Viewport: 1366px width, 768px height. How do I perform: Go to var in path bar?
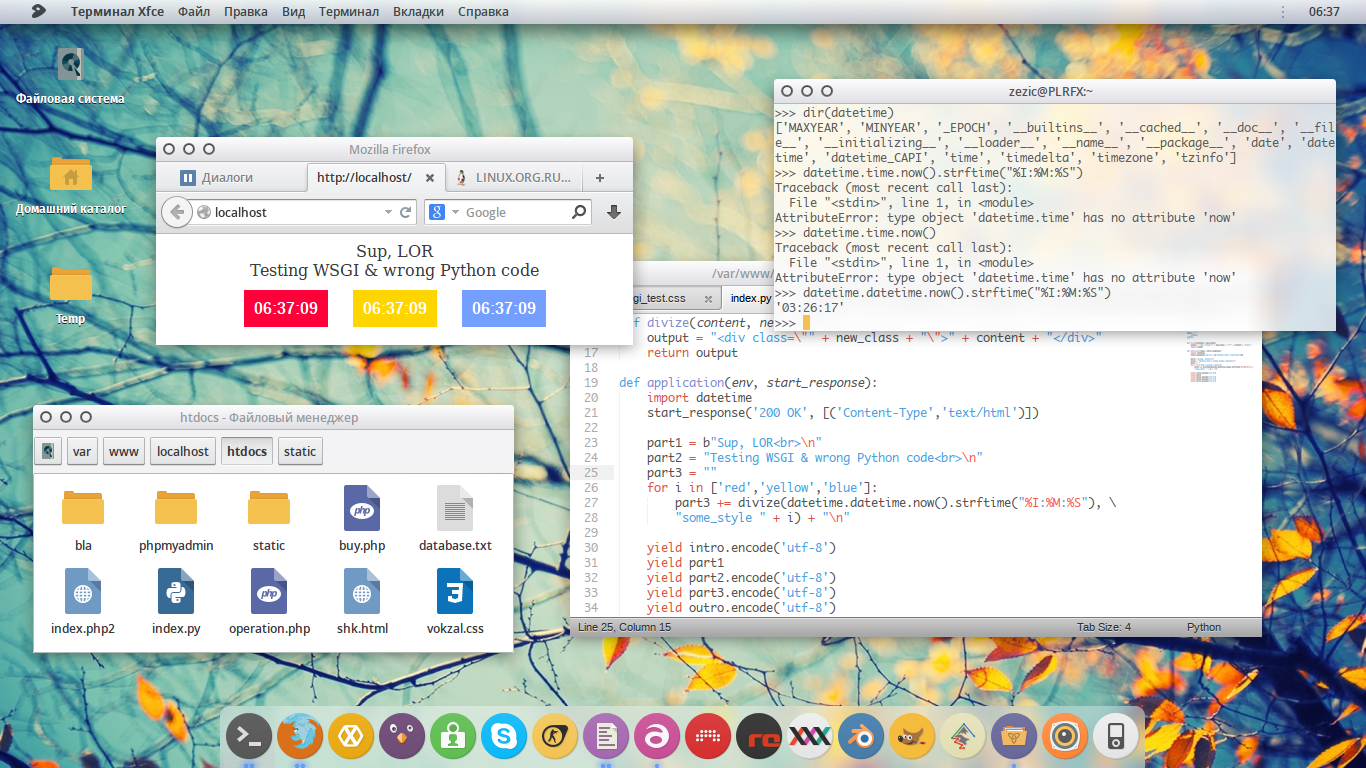click(x=82, y=451)
